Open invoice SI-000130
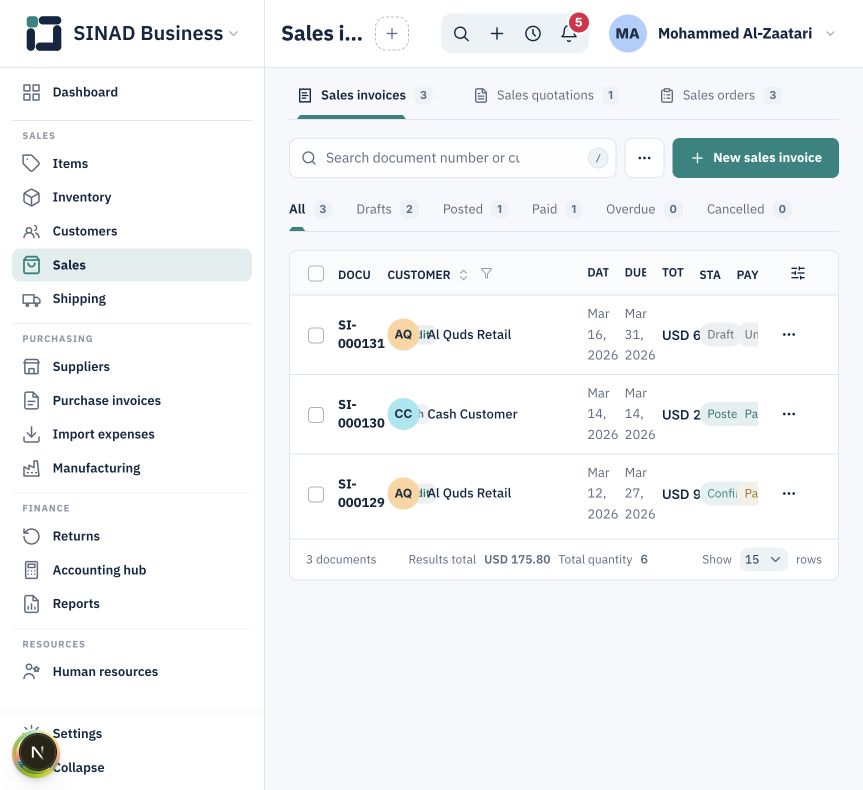Image resolution: width=863 pixels, height=790 pixels. tap(361, 414)
